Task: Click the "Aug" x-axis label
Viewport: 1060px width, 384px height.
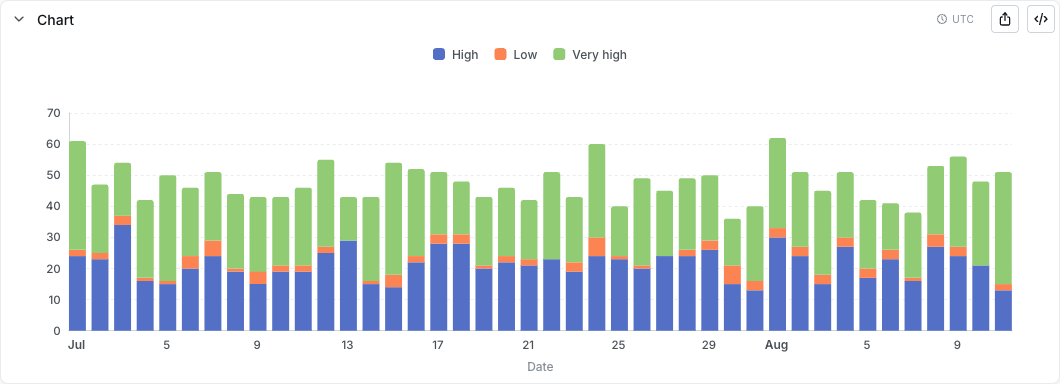Action: tap(777, 345)
